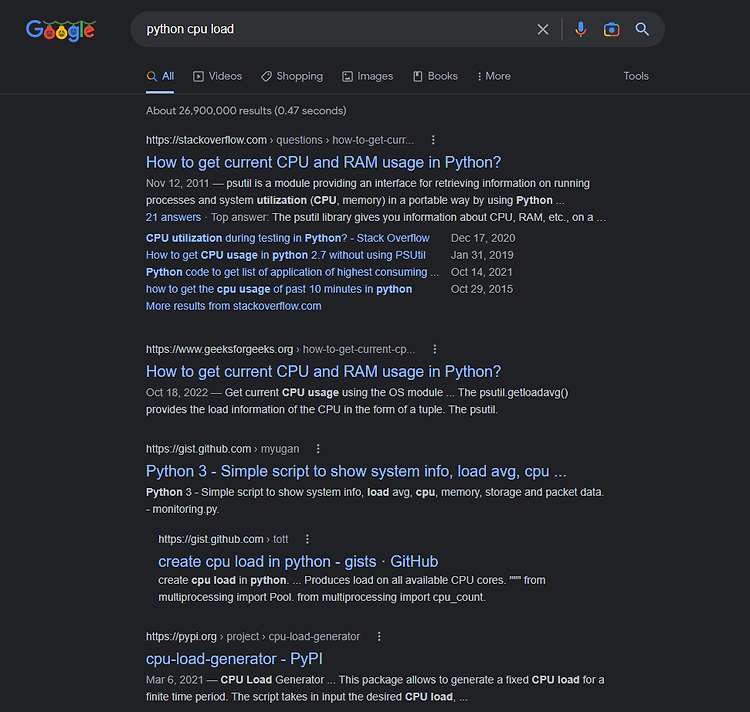Open cpu usage of past 10 minutes link
The height and width of the screenshot is (712, 750).
click(x=279, y=289)
